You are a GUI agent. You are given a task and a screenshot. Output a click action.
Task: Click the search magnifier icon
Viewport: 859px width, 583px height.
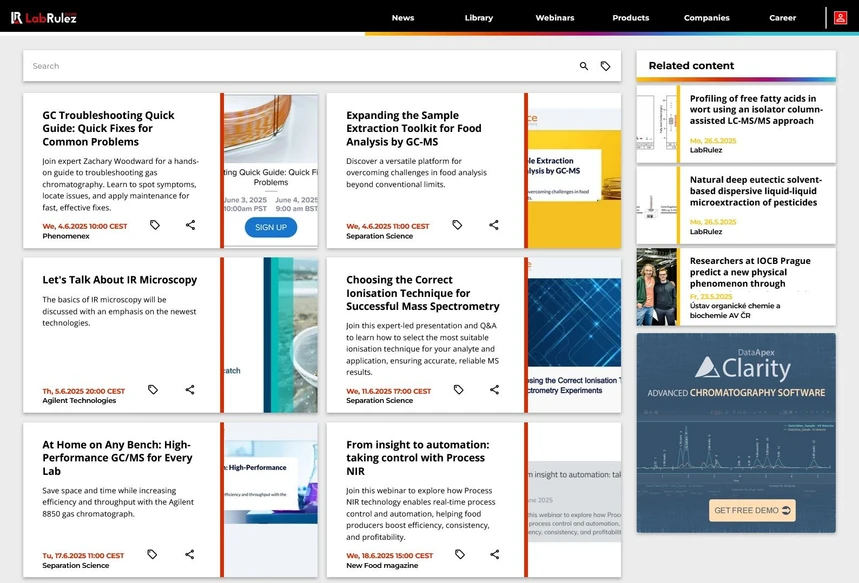[584, 66]
